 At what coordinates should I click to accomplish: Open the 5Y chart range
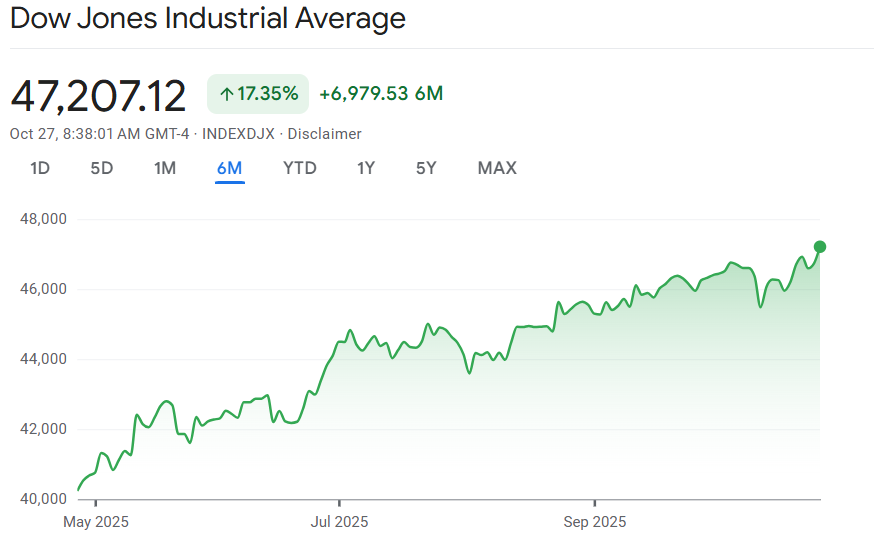[427, 168]
